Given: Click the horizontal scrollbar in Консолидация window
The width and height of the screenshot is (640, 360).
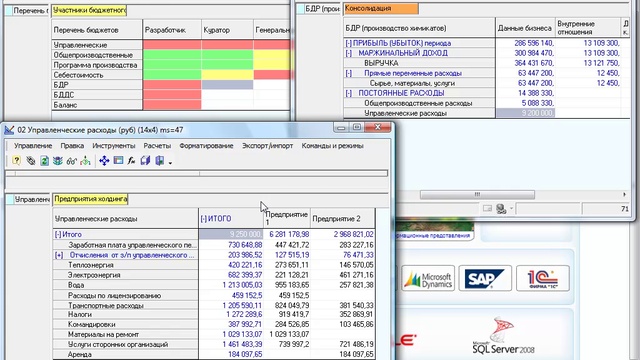Looking at the screenshot, I should [477, 195].
